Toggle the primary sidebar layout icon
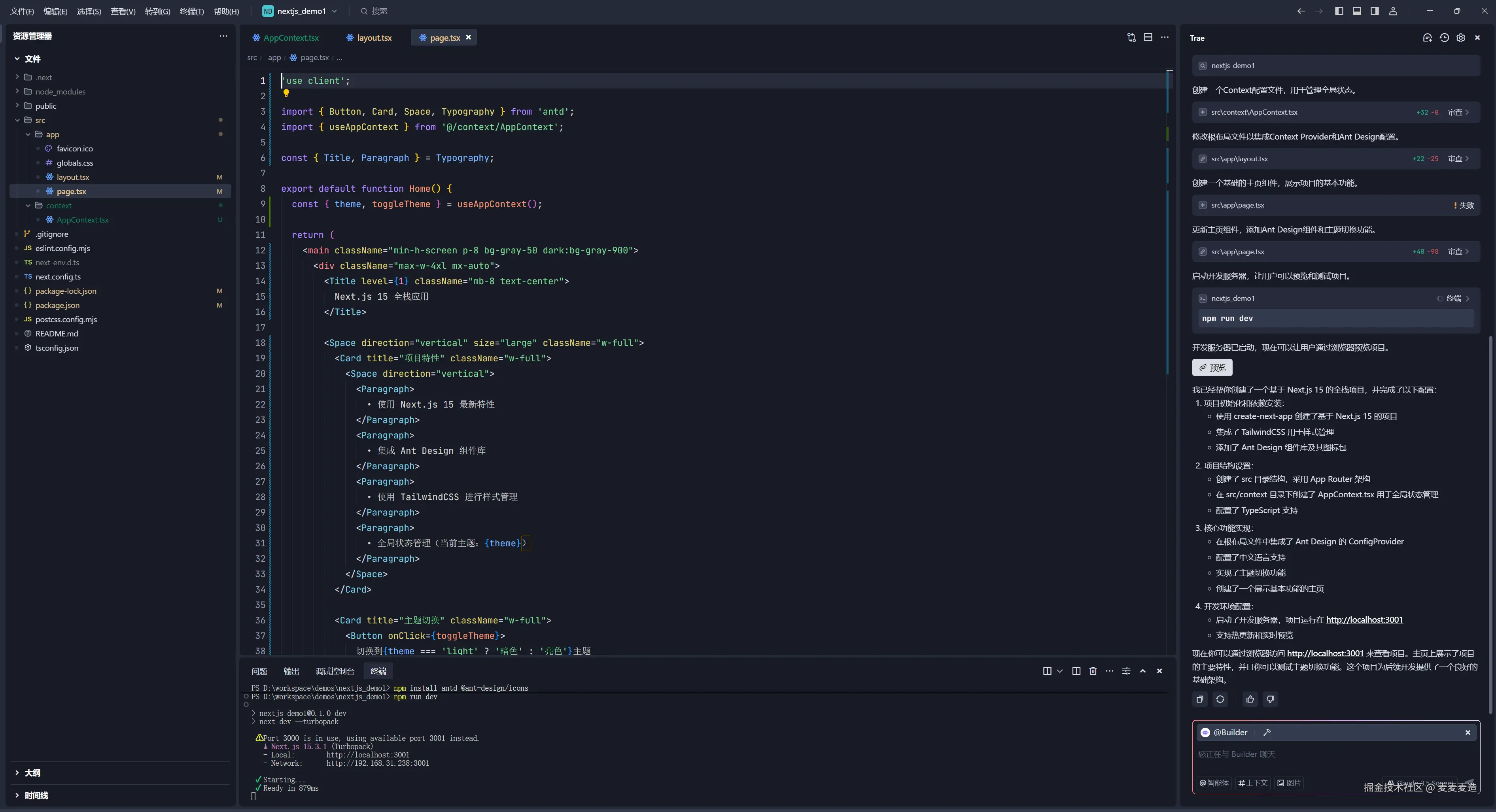 [x=1339, y=11]
